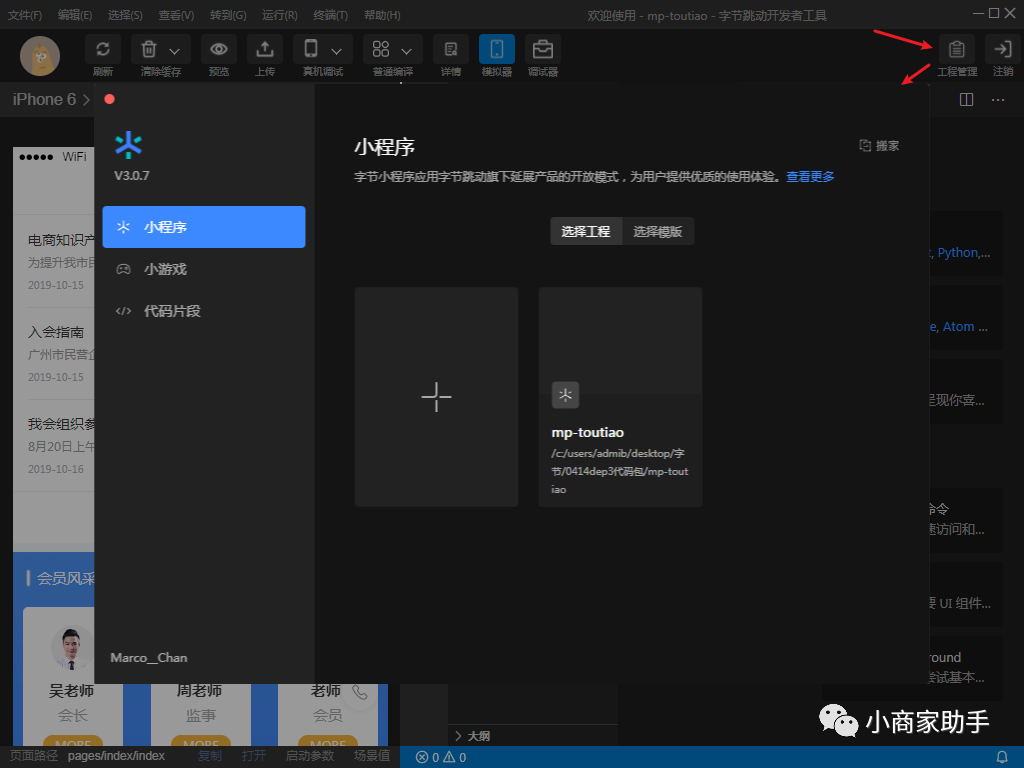The image size is (1024, 768).
Task: Click the 入会指南 item in simulator
Action: click(x=56, y=332)
